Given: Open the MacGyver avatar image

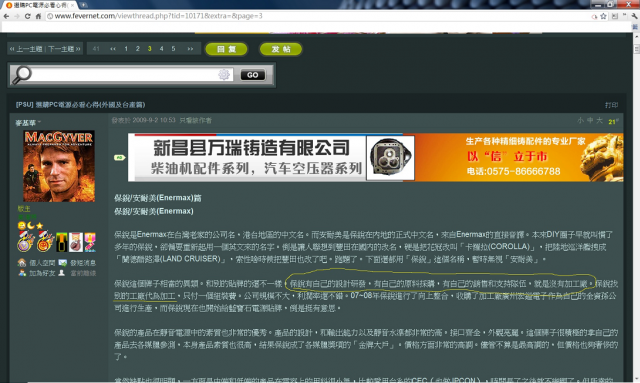Looking at the screenshot, I should 59,166.
